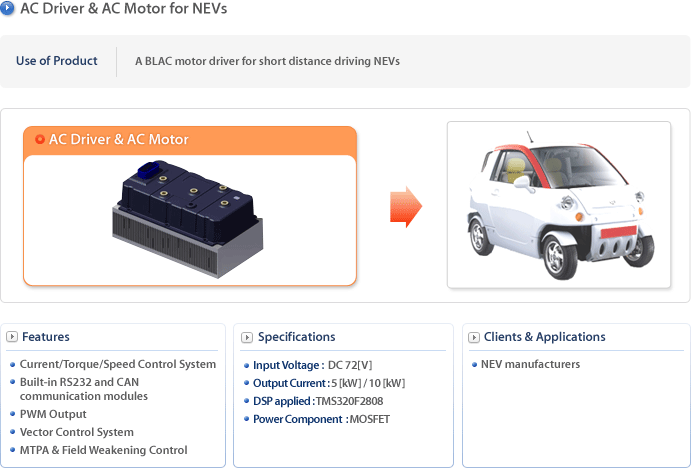Click the AC Driver & AC Motor for NEVs title
The height and width of the screenshot is (468, 691).
[123, 8]
